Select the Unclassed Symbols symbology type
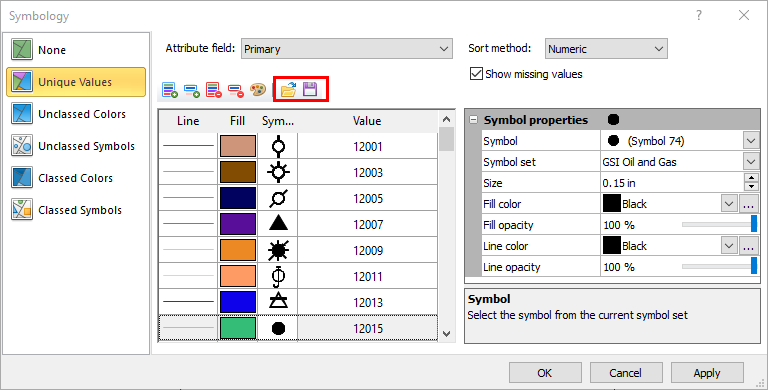Screen dimensions: 768x390 pyautogui.click(x=76, y=146)
